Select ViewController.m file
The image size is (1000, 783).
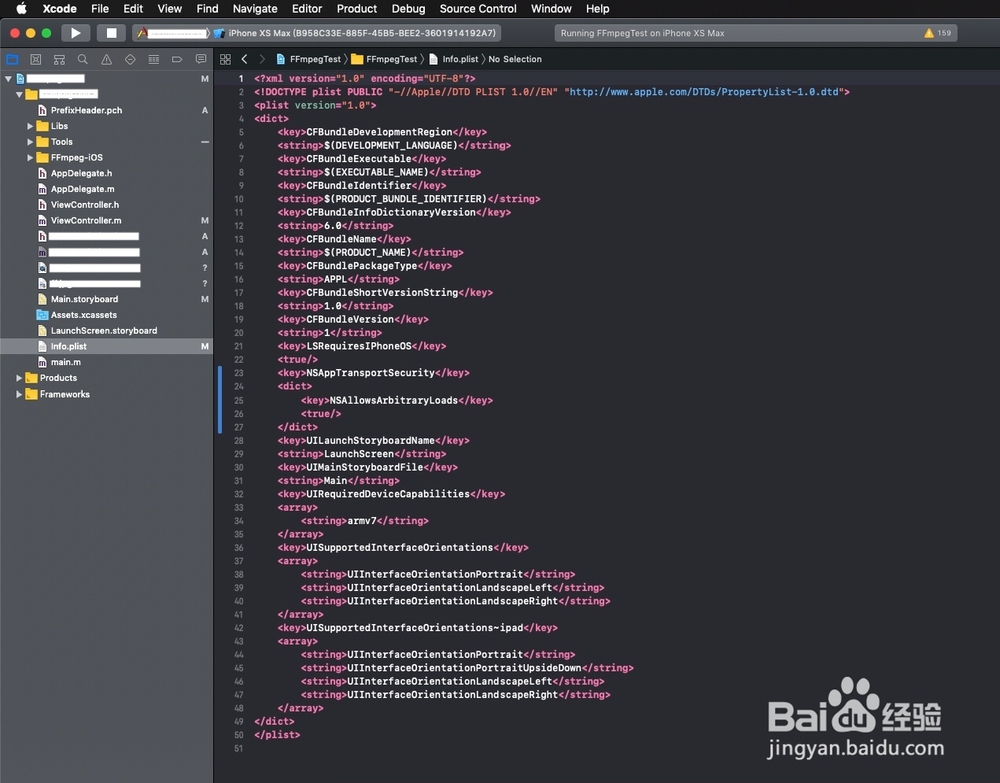click(107, 221)
